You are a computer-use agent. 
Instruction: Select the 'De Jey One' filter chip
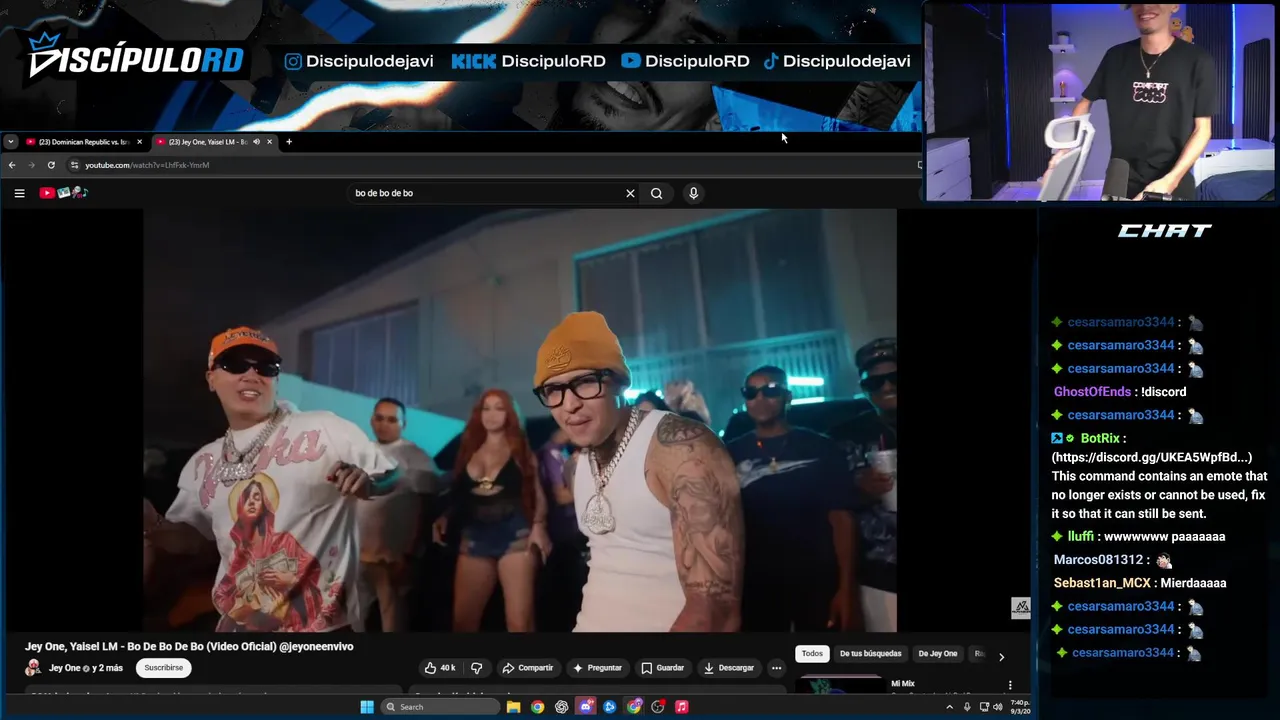coord(938,654)
